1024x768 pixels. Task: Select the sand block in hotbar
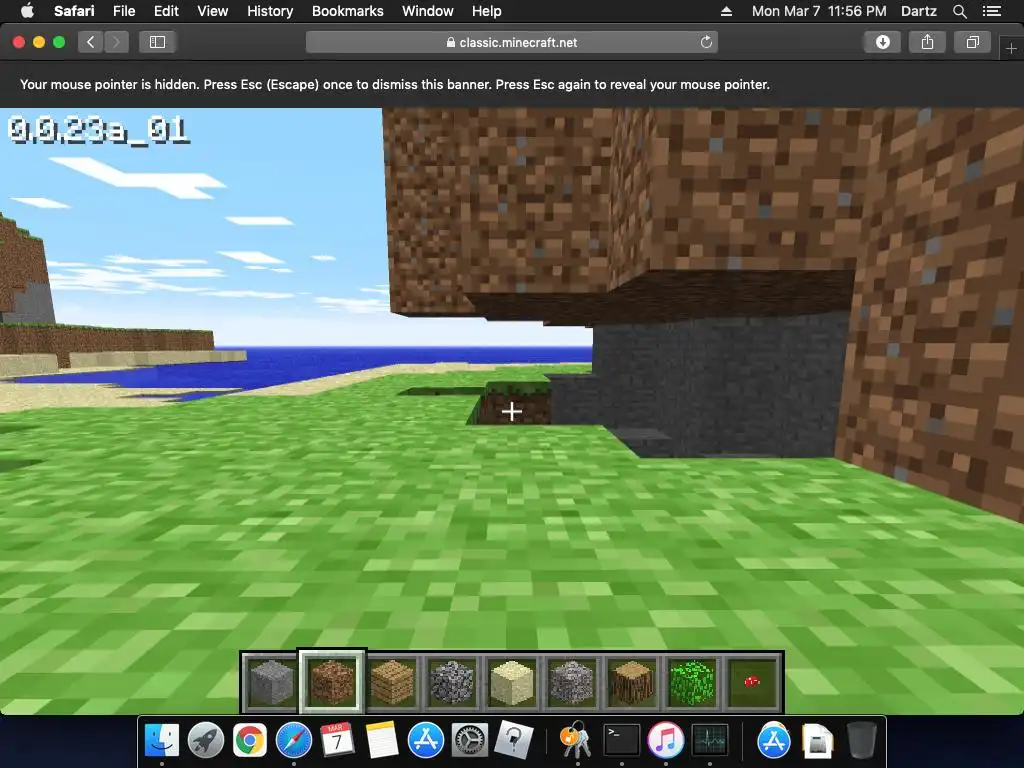512,682
